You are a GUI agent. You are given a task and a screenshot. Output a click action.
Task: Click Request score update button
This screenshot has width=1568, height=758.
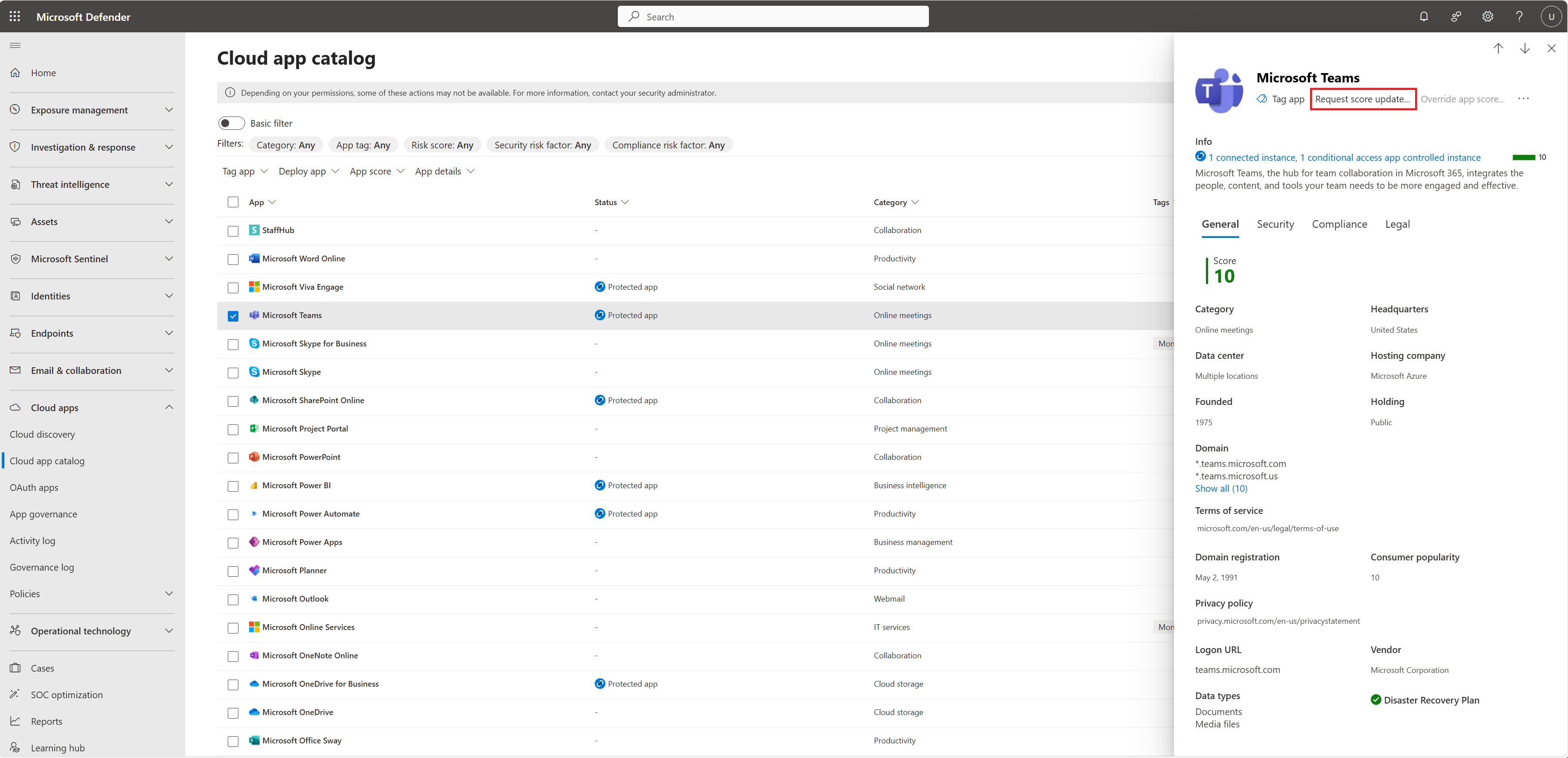click(x=1363, y=98)
